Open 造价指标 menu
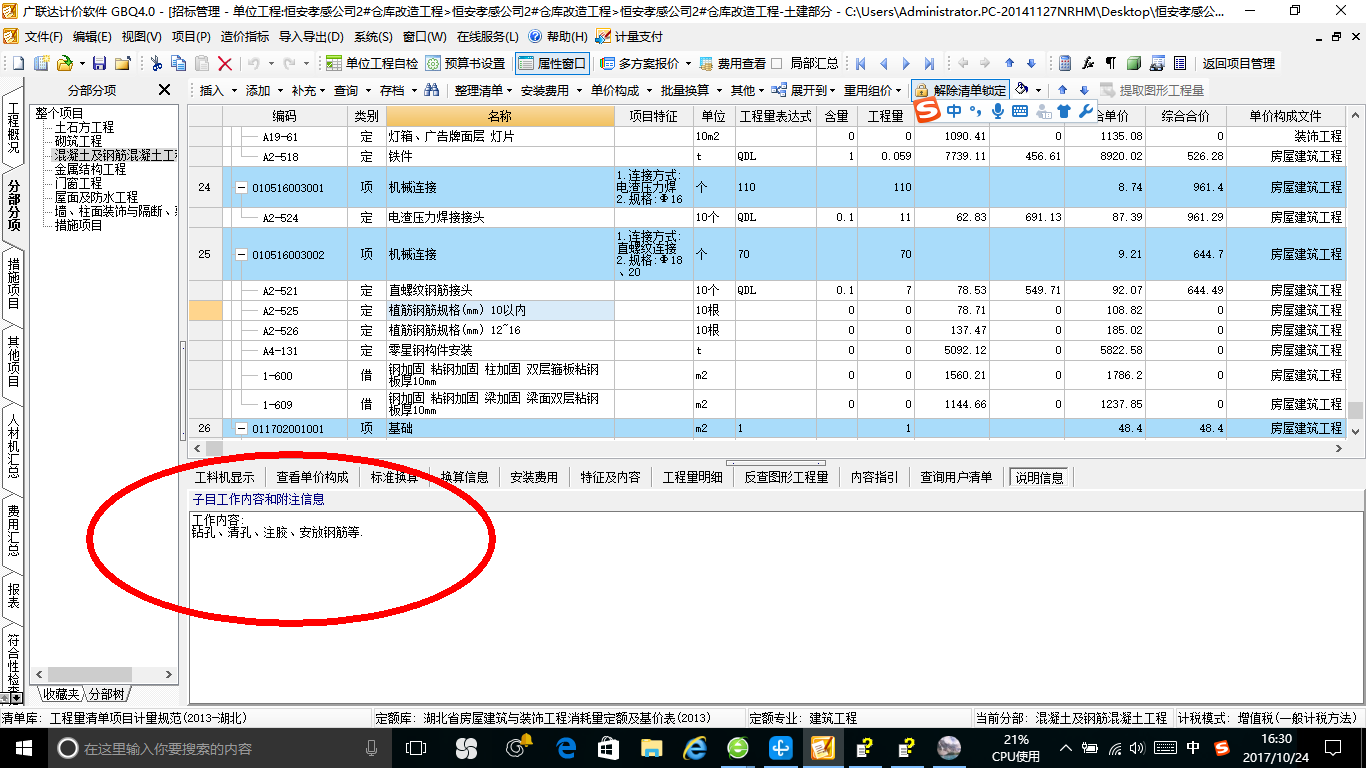1366x768 pixels. (245, 36)
